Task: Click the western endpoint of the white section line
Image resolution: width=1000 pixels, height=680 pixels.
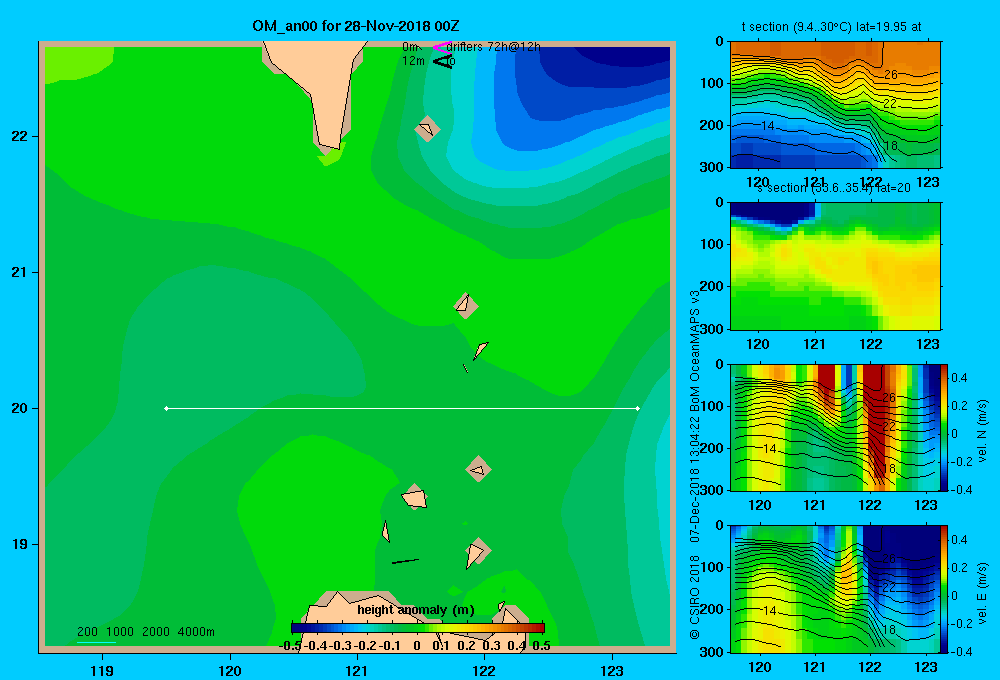Action: (x=166, y=408)
